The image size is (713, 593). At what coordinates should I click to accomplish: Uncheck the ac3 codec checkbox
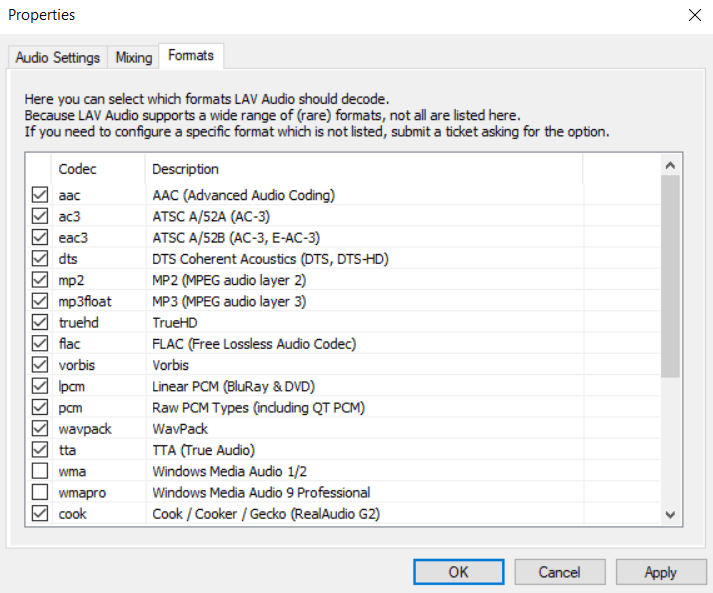[40, 216]
